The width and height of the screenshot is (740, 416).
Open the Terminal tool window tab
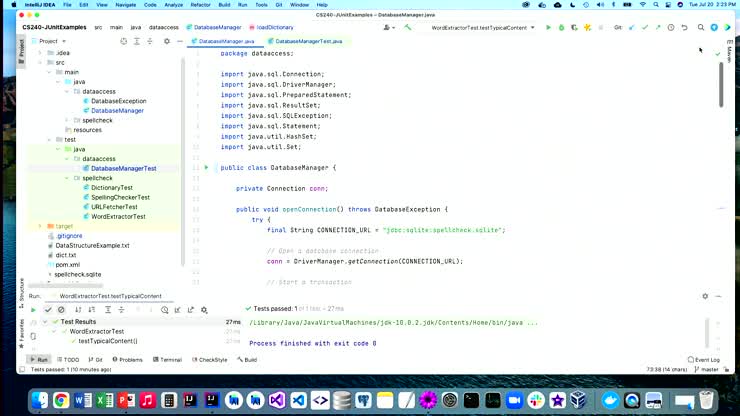click(168, 360)
